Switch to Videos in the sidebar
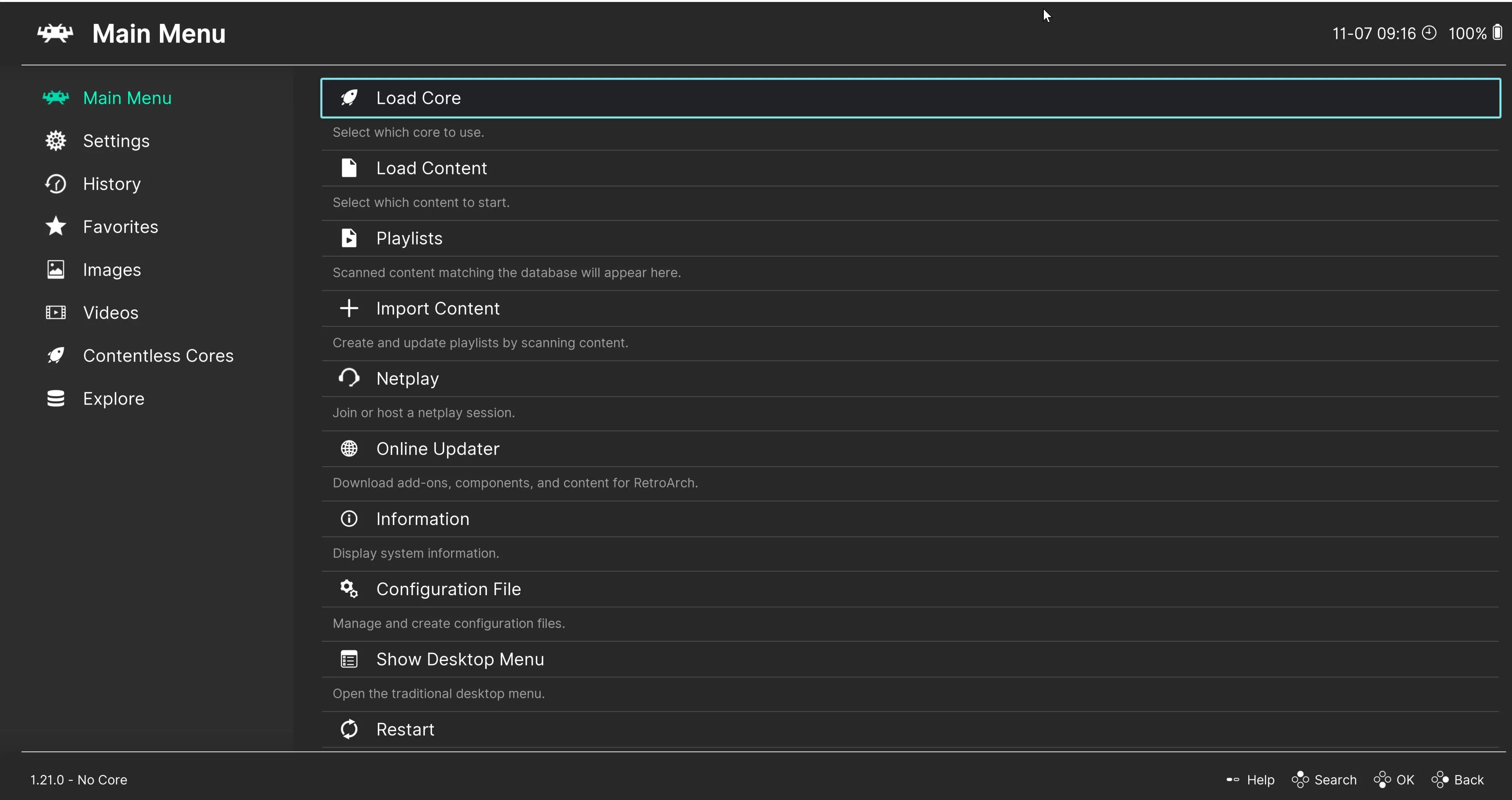Screen dimensions: 1512x800 point(110,313)
